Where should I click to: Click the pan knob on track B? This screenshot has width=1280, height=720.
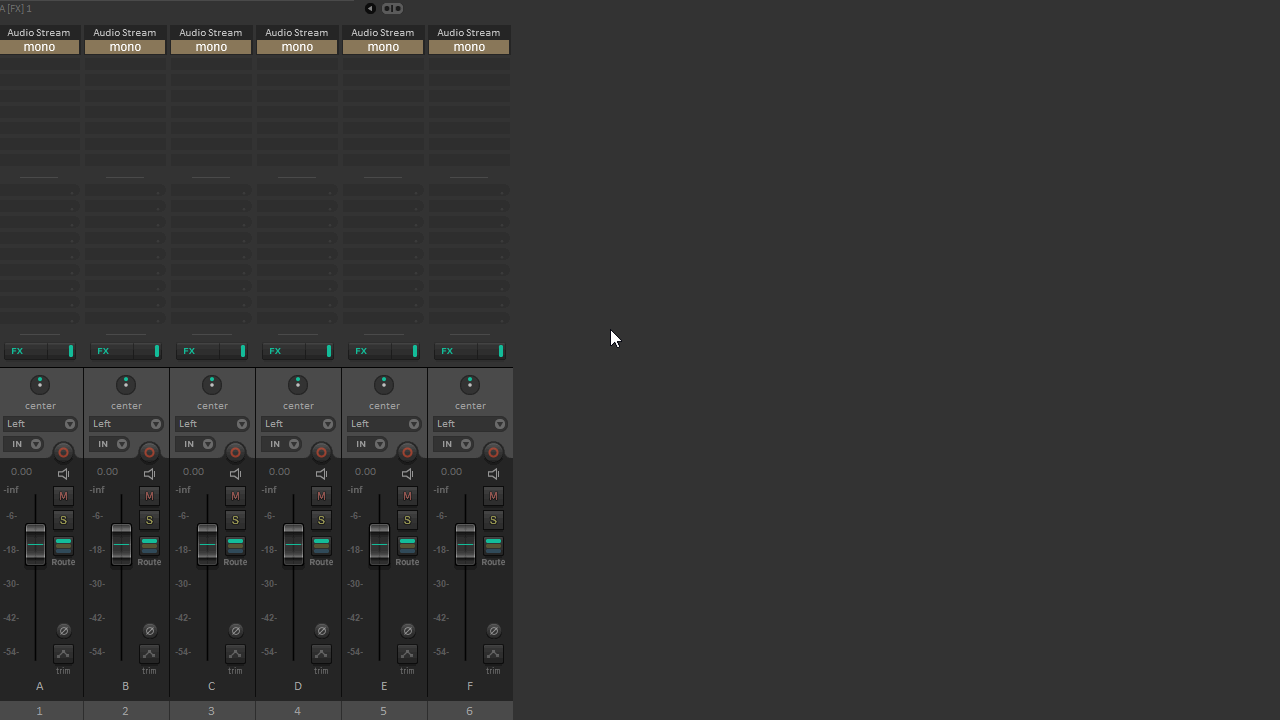126,385
